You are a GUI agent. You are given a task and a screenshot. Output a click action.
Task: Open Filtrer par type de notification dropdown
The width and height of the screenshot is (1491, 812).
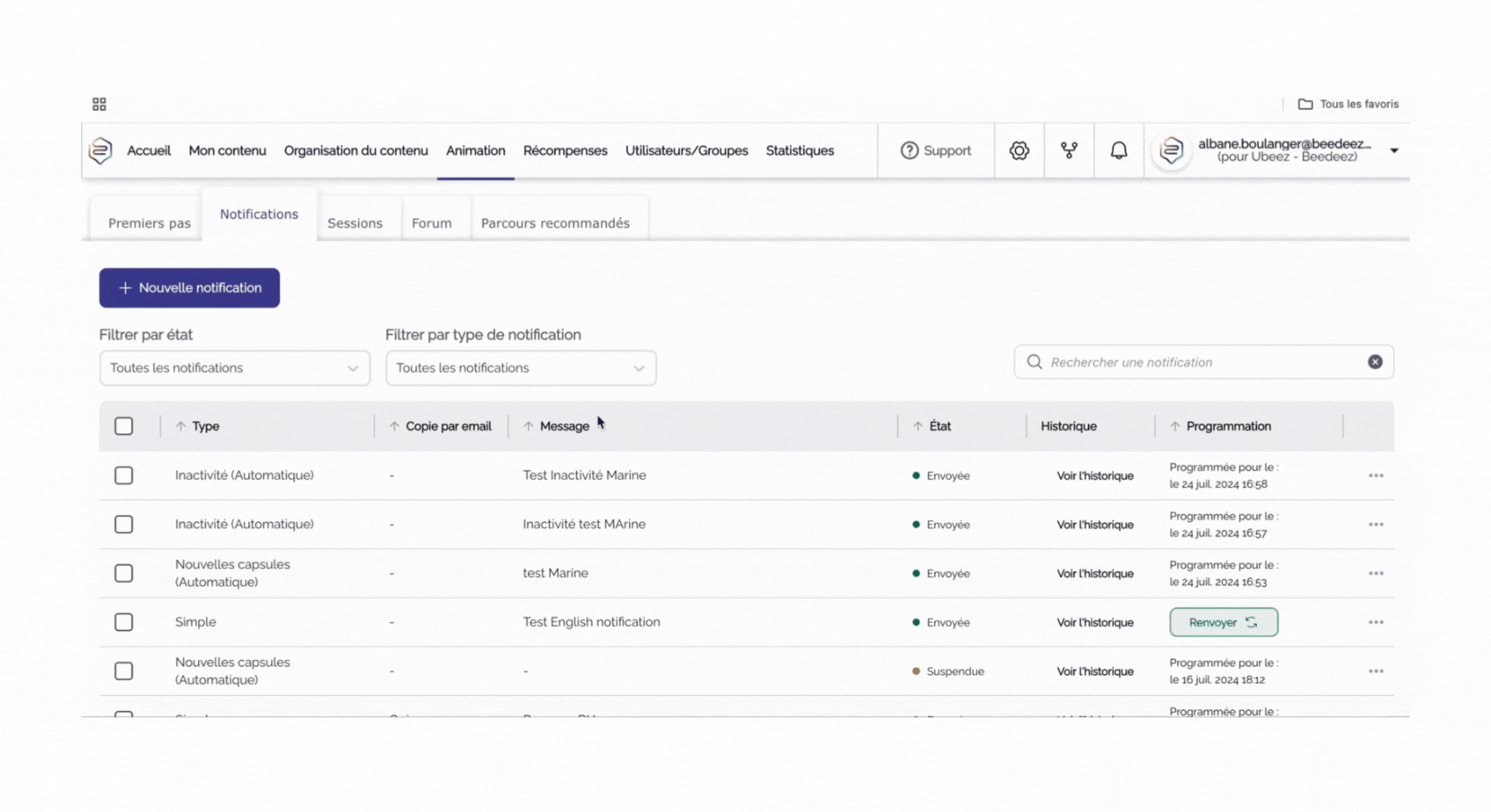[520, 368]
